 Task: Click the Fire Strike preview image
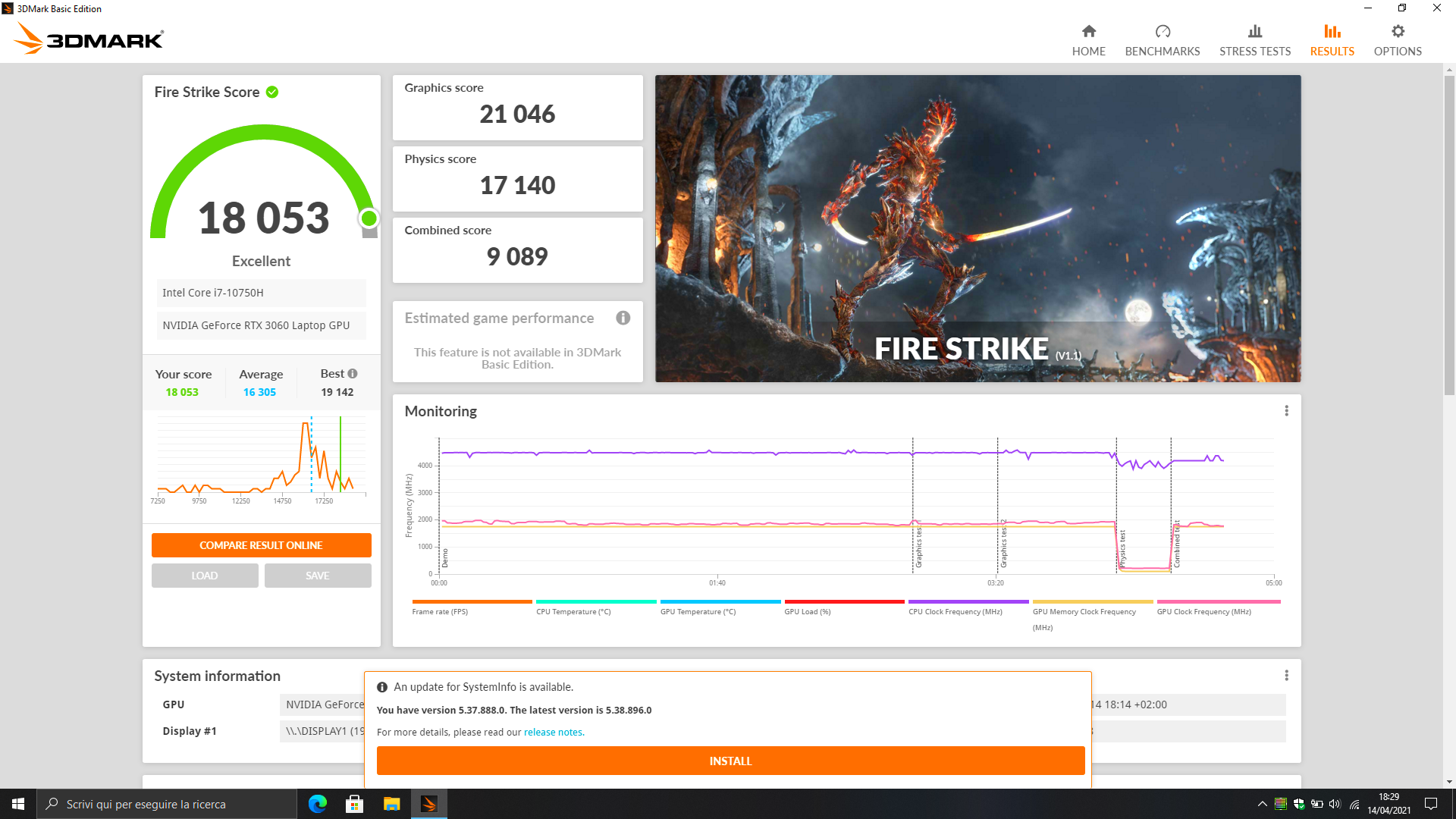tap(977, 228)
